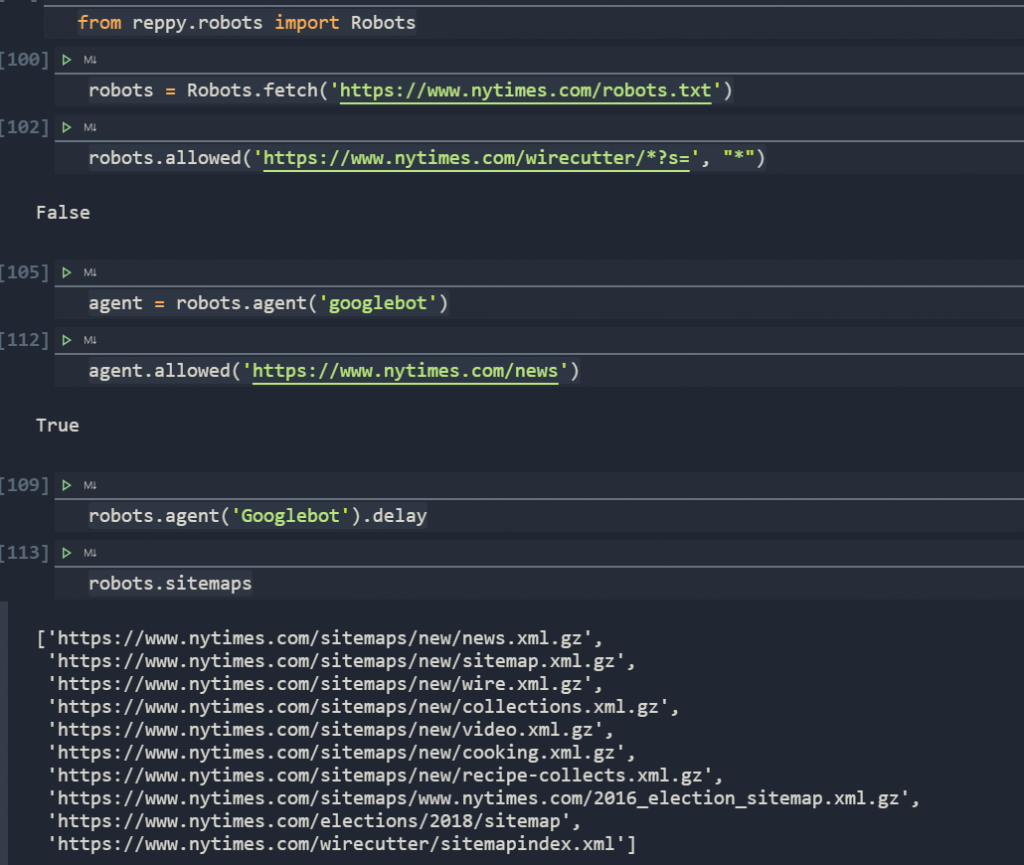Click execution count [105]
This screenshot has width=1024, height=865.
pos(25,273)
